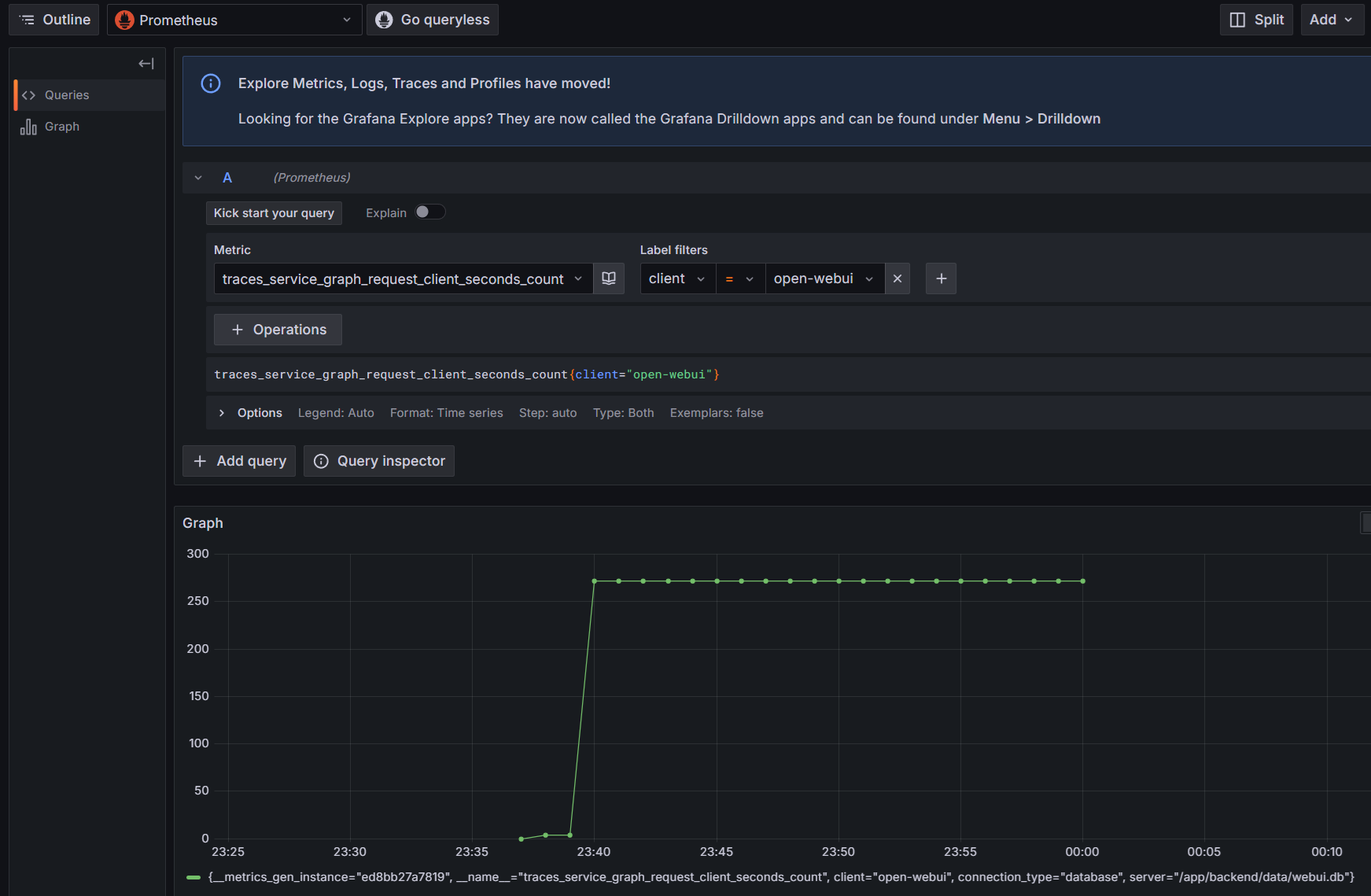The width and height of the screenshot is (1371, 896).
Task: Open the client label dropdown
Action: click(678, 278)
